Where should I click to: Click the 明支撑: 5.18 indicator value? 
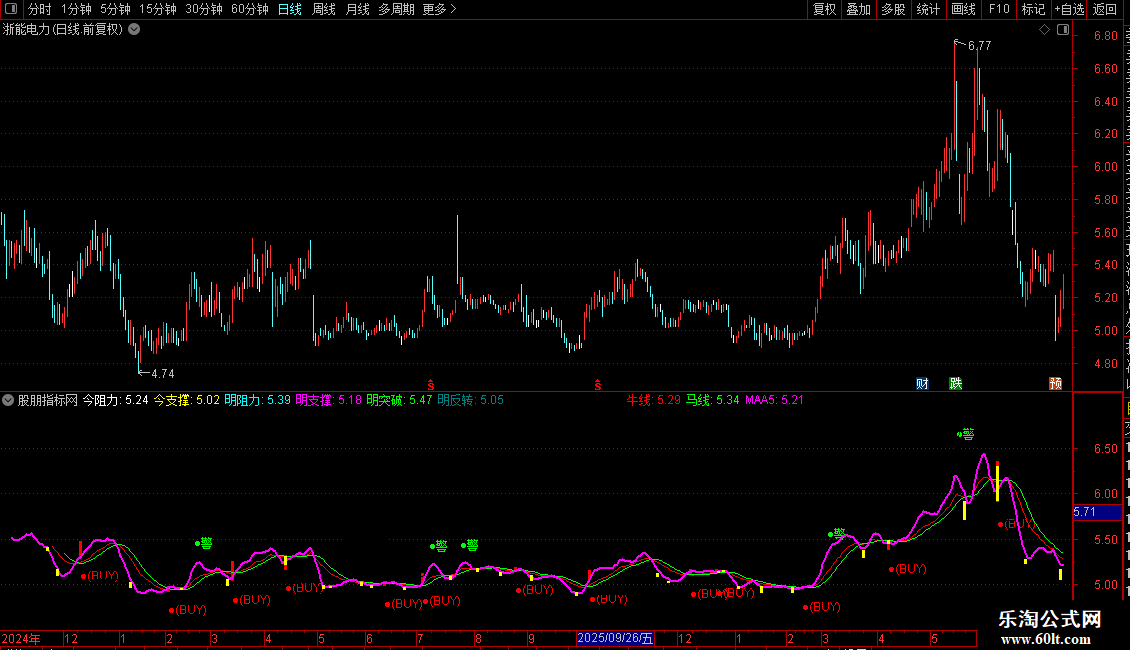coord(329,400)
